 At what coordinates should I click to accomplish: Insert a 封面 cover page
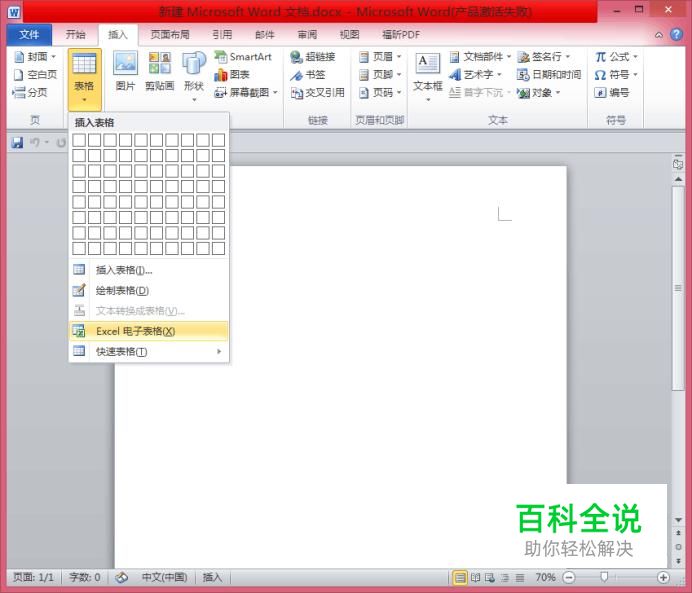coord(35,56)
